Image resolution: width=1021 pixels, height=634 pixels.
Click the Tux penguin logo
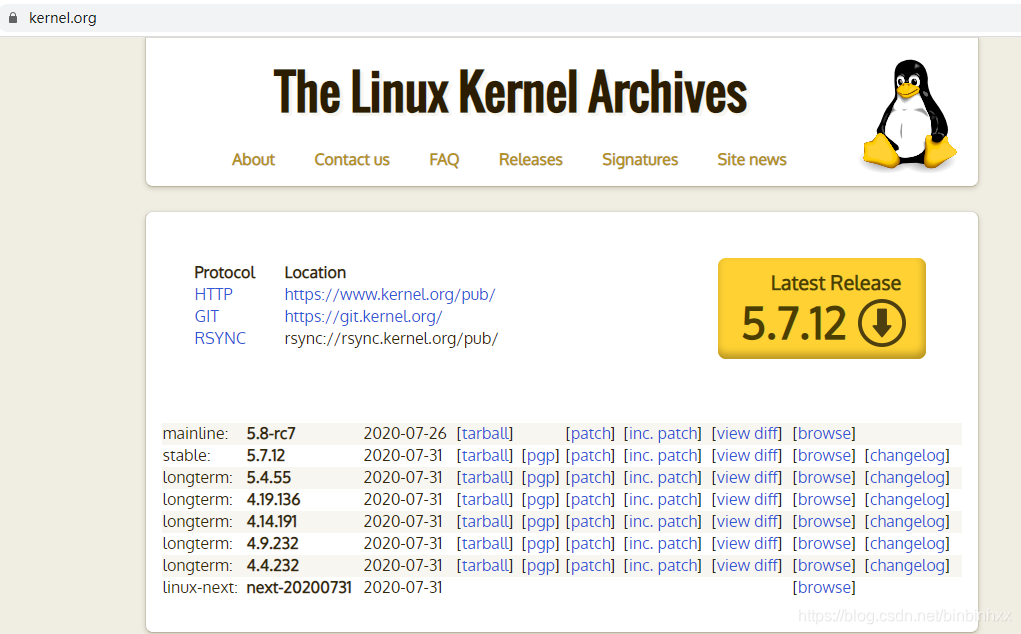coord(910,115)
